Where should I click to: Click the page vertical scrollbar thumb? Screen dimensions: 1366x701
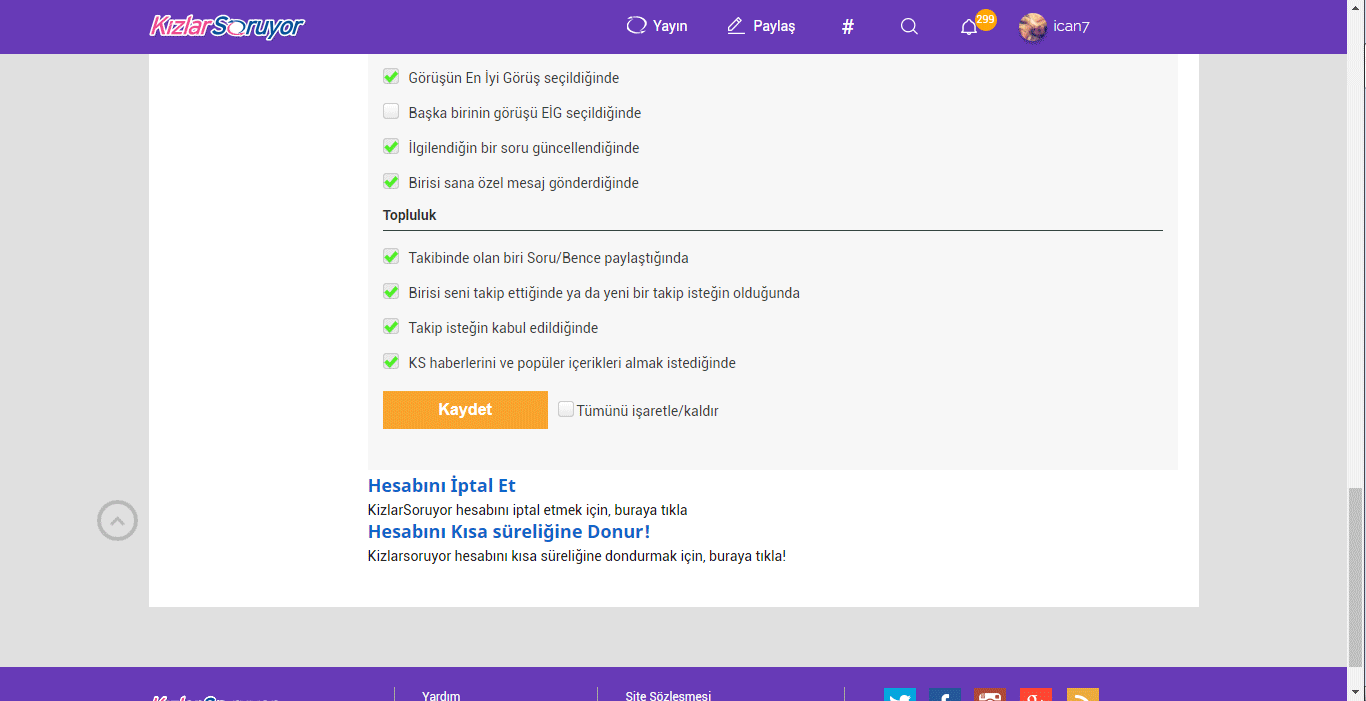point(1356,577)
